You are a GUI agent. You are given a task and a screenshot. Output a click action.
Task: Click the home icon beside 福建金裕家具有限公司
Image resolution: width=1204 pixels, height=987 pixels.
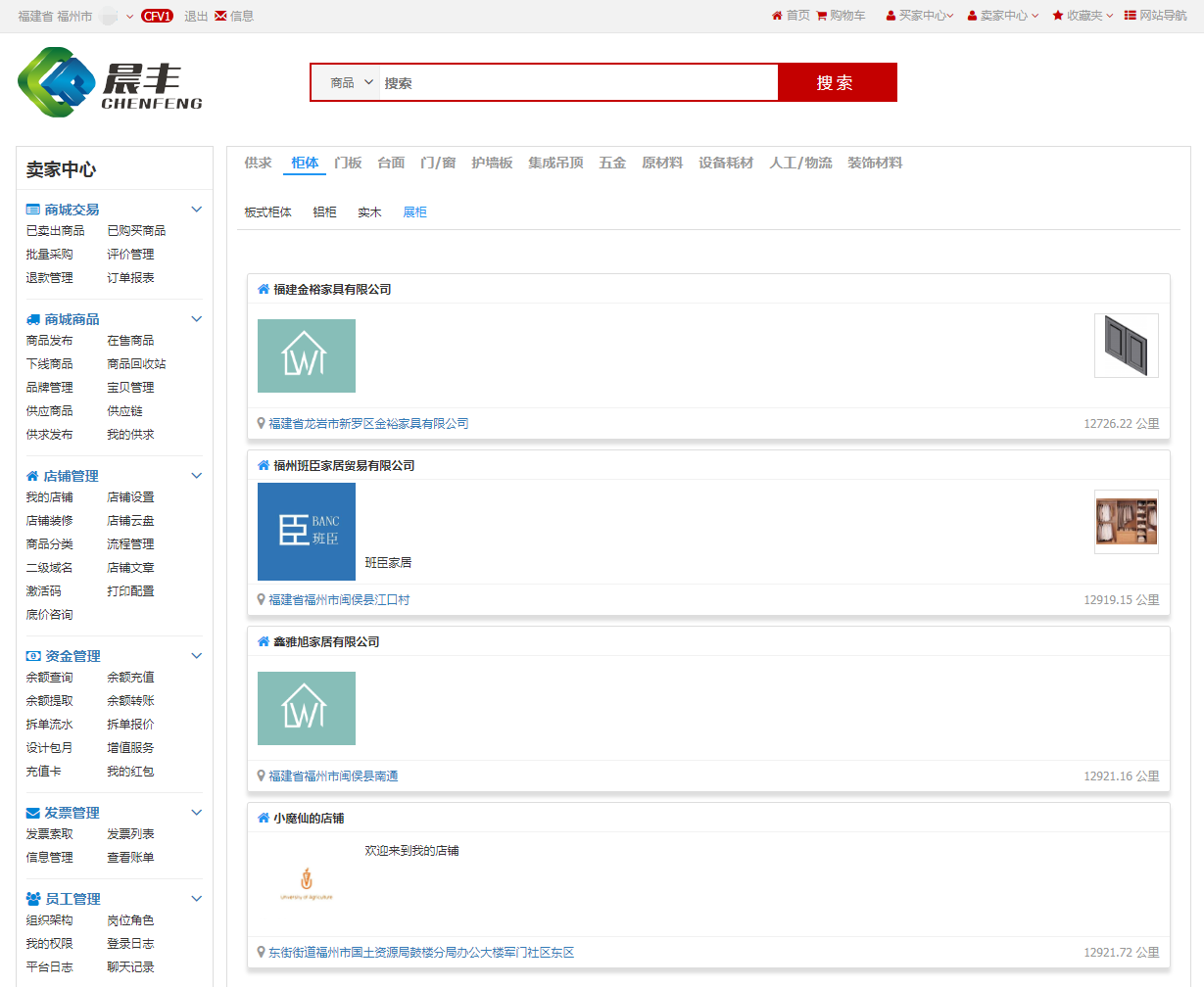click(264, 289)
